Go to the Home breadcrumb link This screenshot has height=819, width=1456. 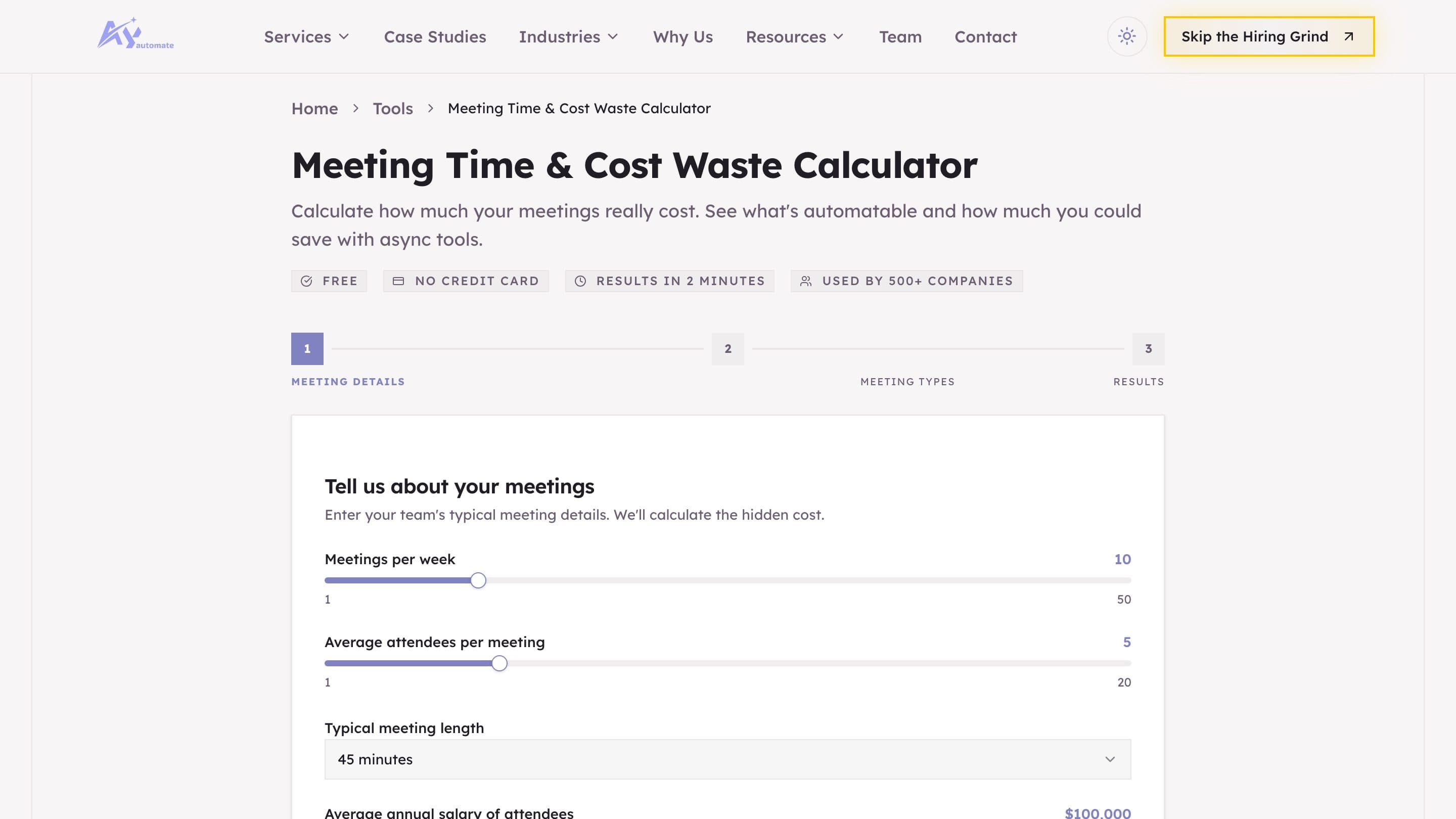tap(314, 108)
